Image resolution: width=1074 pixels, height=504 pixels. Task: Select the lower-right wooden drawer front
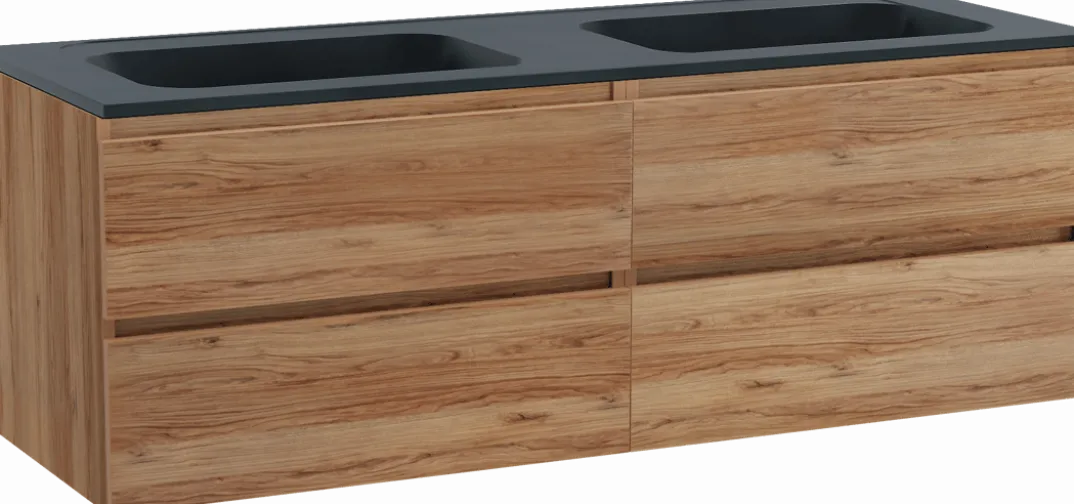(852, 346)
